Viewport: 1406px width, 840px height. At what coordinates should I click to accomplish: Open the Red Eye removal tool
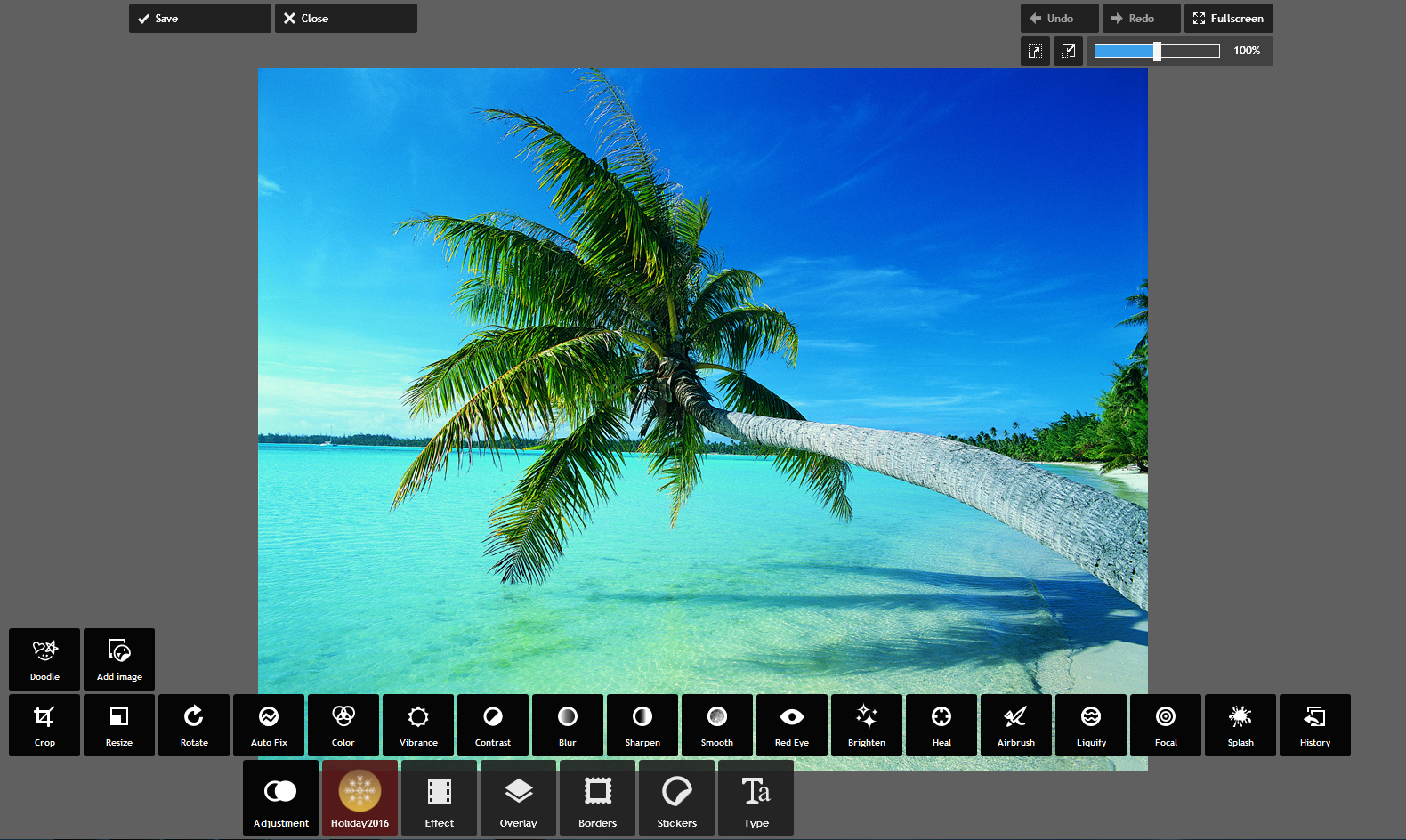tap(792, 725)
